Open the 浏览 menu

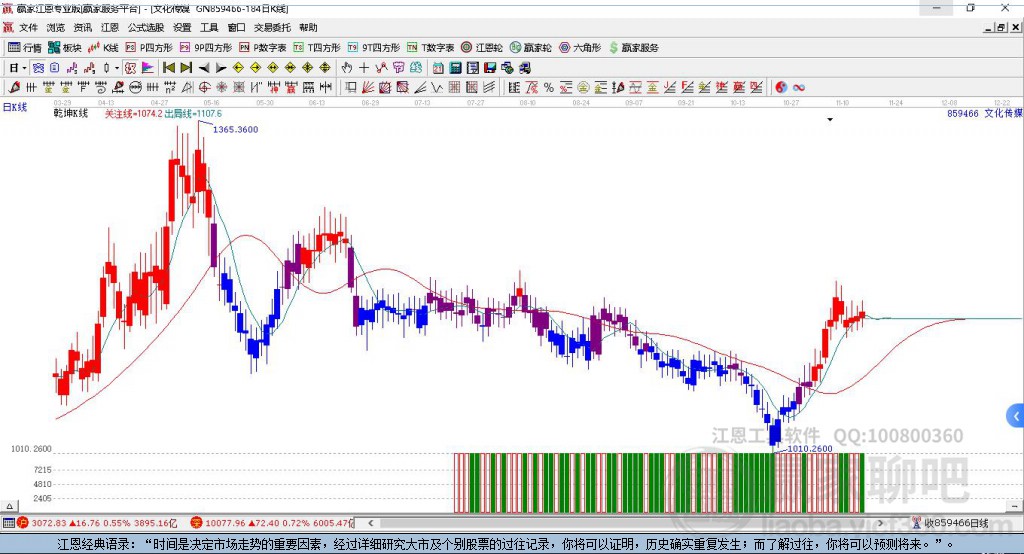pos(56,27)
